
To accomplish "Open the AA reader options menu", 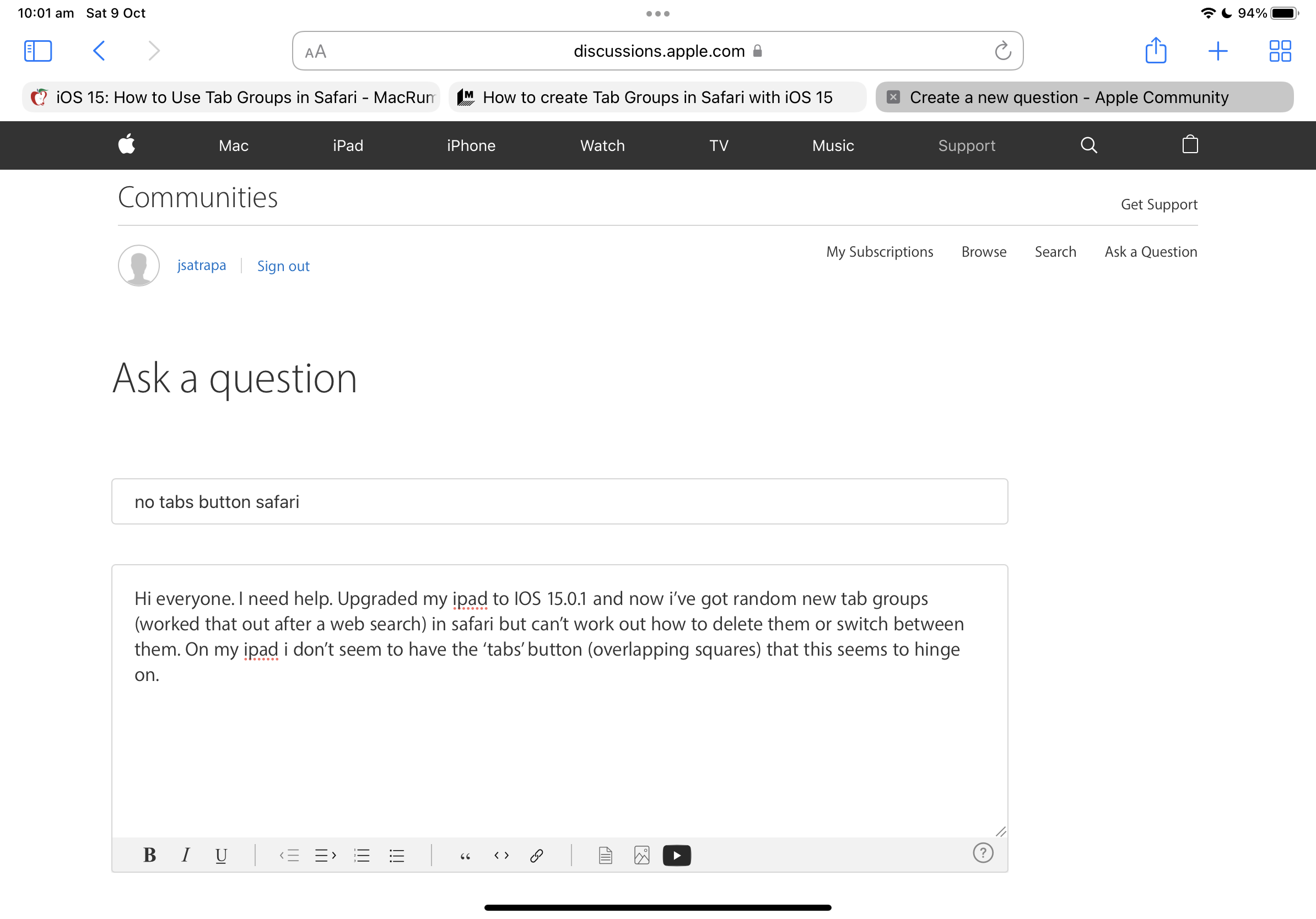I will click(315, 52).
